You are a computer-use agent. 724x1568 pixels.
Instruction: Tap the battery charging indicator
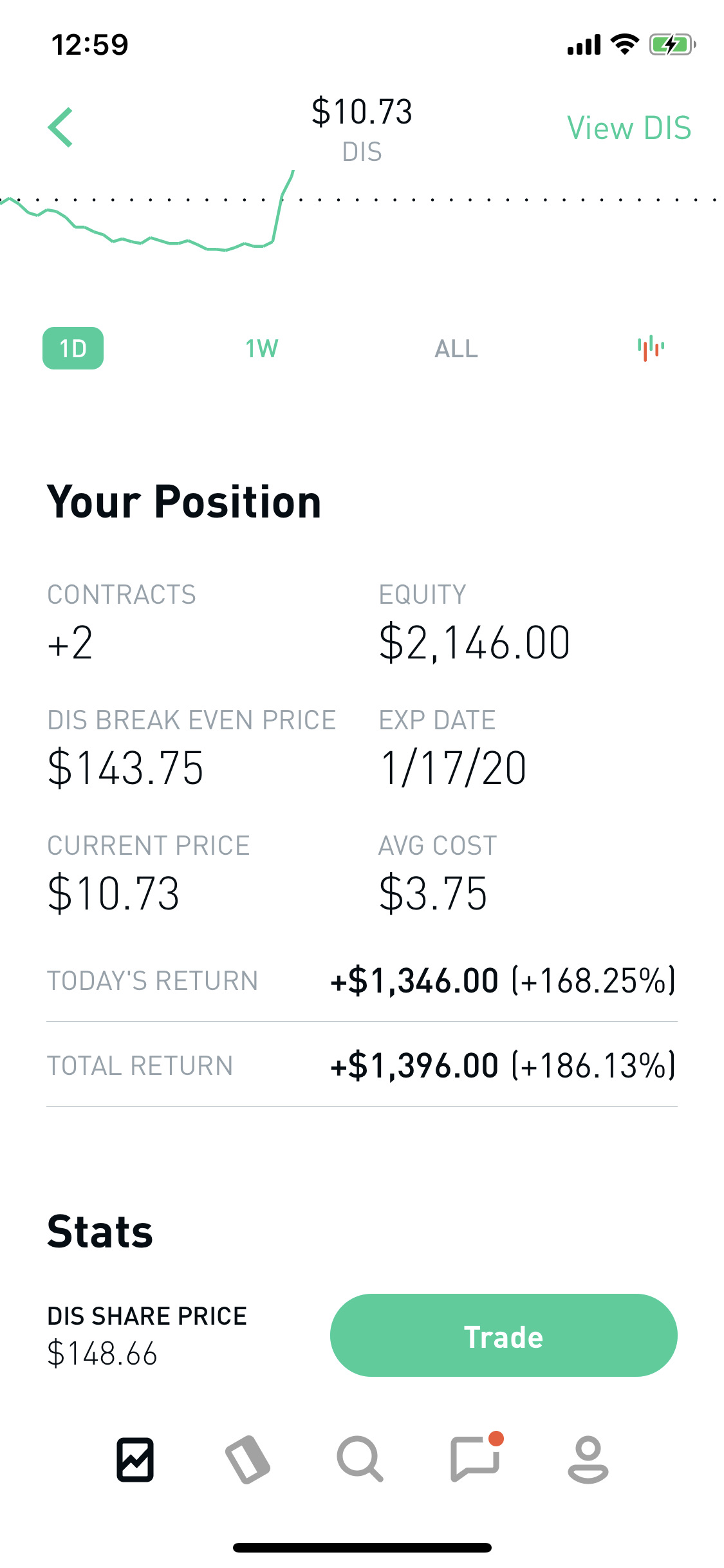coord(673,45)
